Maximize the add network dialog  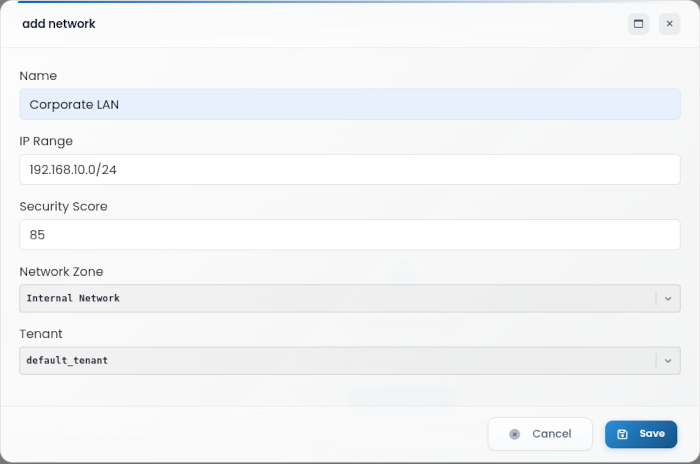[x=638, y=24]
